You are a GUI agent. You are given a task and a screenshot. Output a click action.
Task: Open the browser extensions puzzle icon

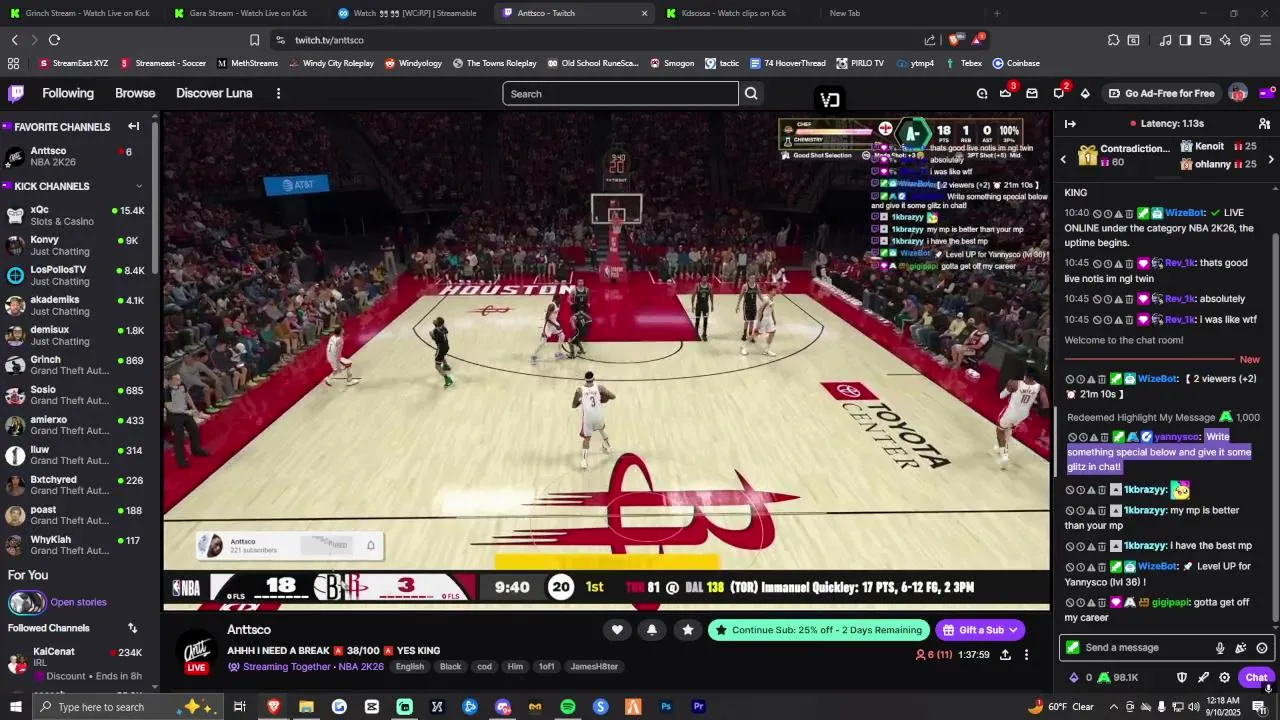coord(1113,40)
